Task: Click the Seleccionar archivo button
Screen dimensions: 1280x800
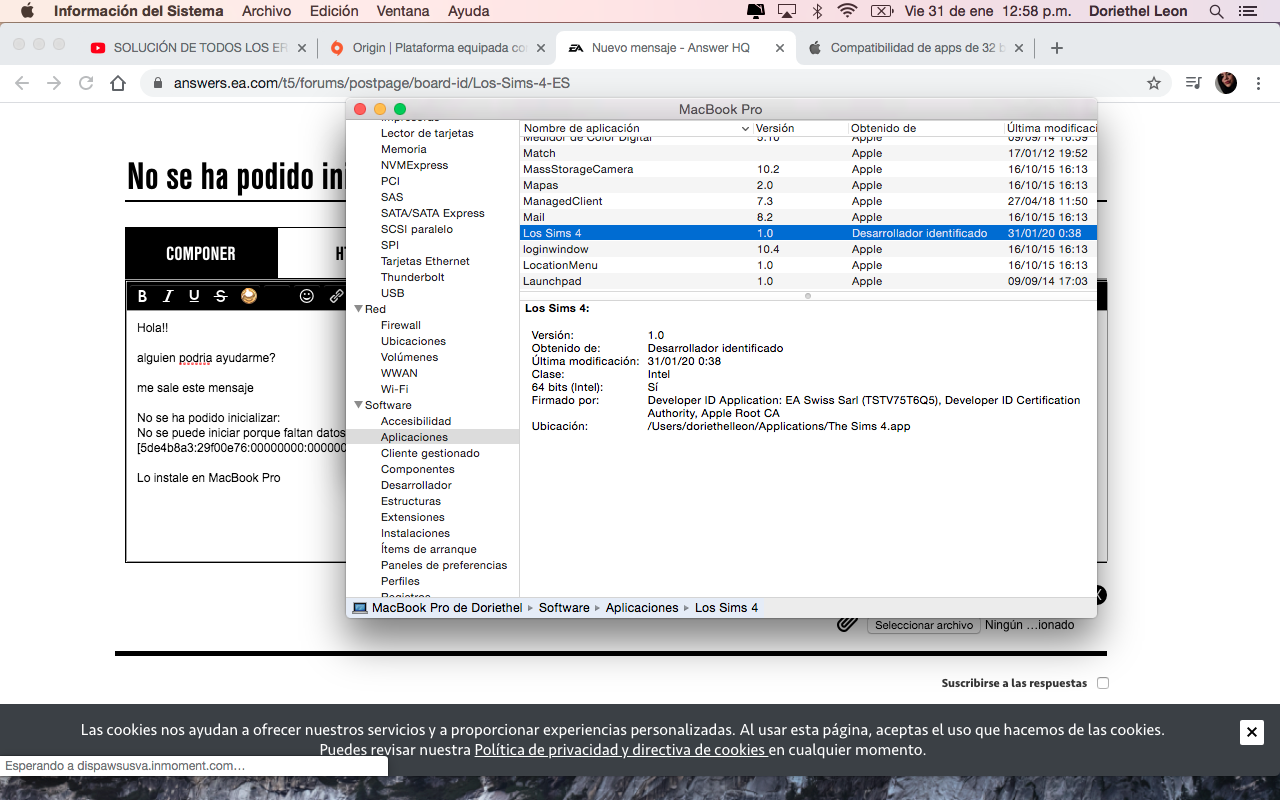Action: (x=924, y=625)
